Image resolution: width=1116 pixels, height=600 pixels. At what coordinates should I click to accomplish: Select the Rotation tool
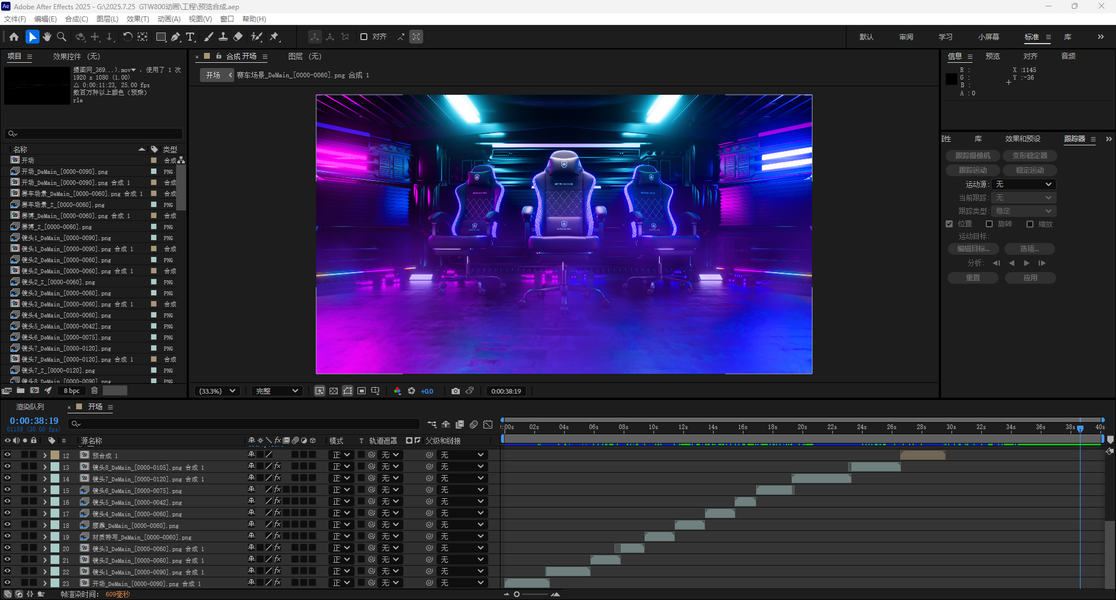click(127, 36)
